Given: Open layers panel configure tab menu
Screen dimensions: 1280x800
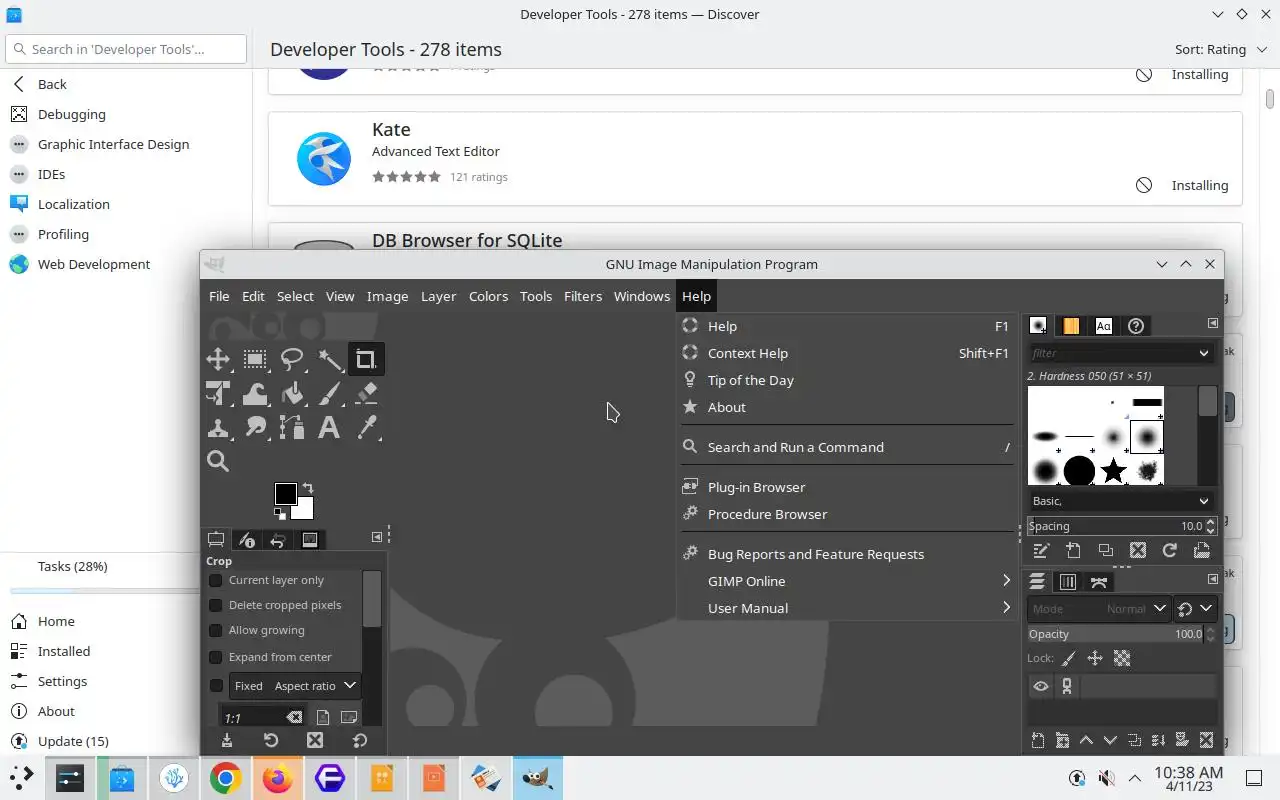Looking at the screenshot, I should (1212, 579).
